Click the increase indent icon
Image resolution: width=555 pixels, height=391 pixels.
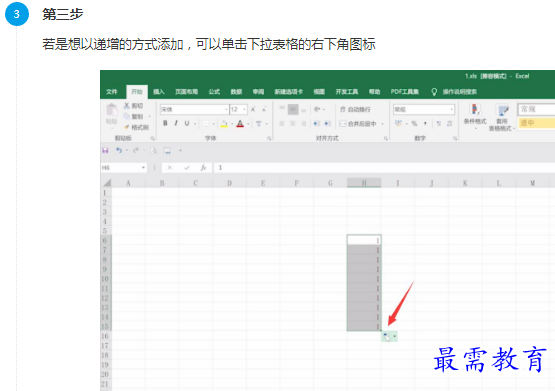tap(327, 123)
